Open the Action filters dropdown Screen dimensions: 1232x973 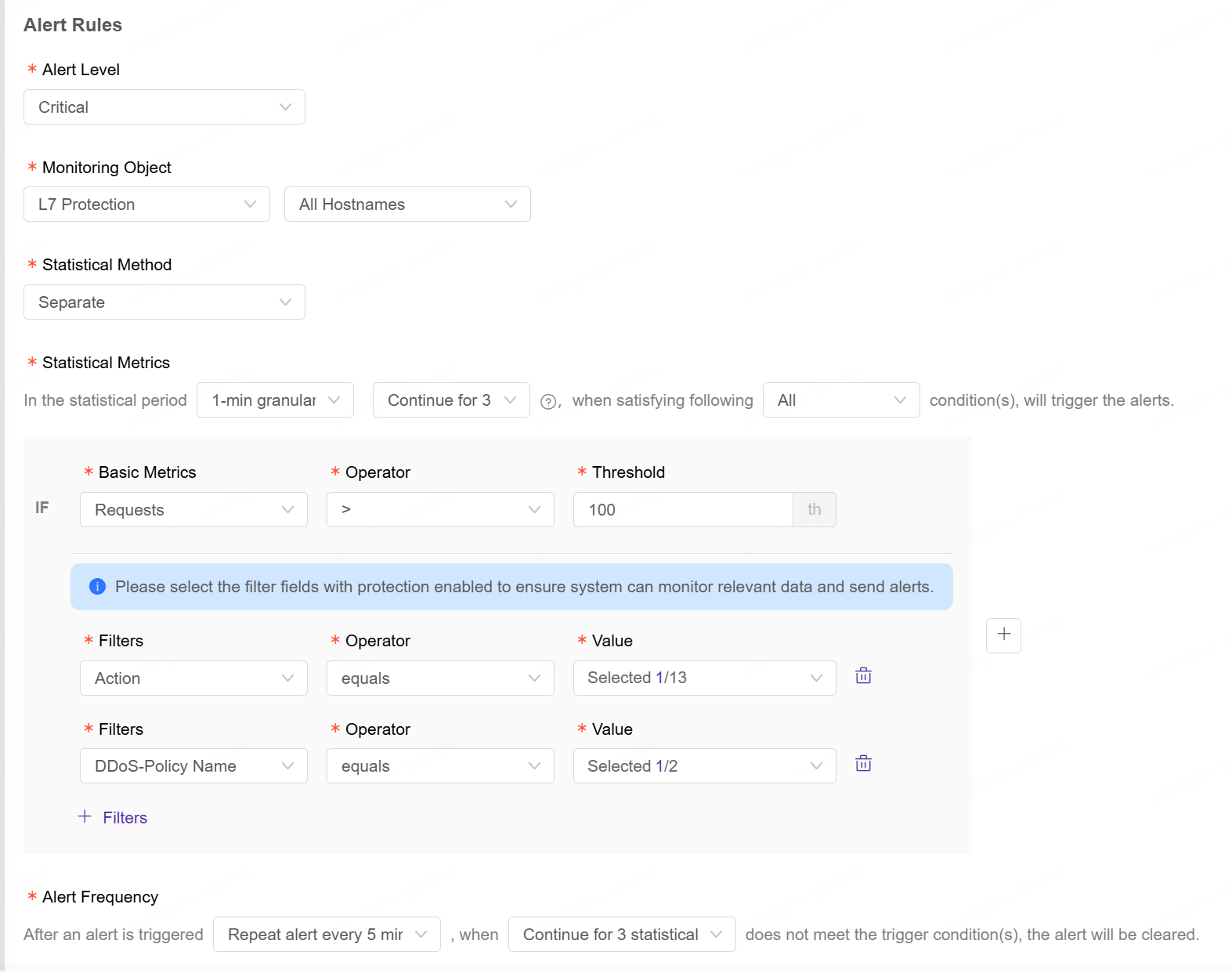pos(193,678)
